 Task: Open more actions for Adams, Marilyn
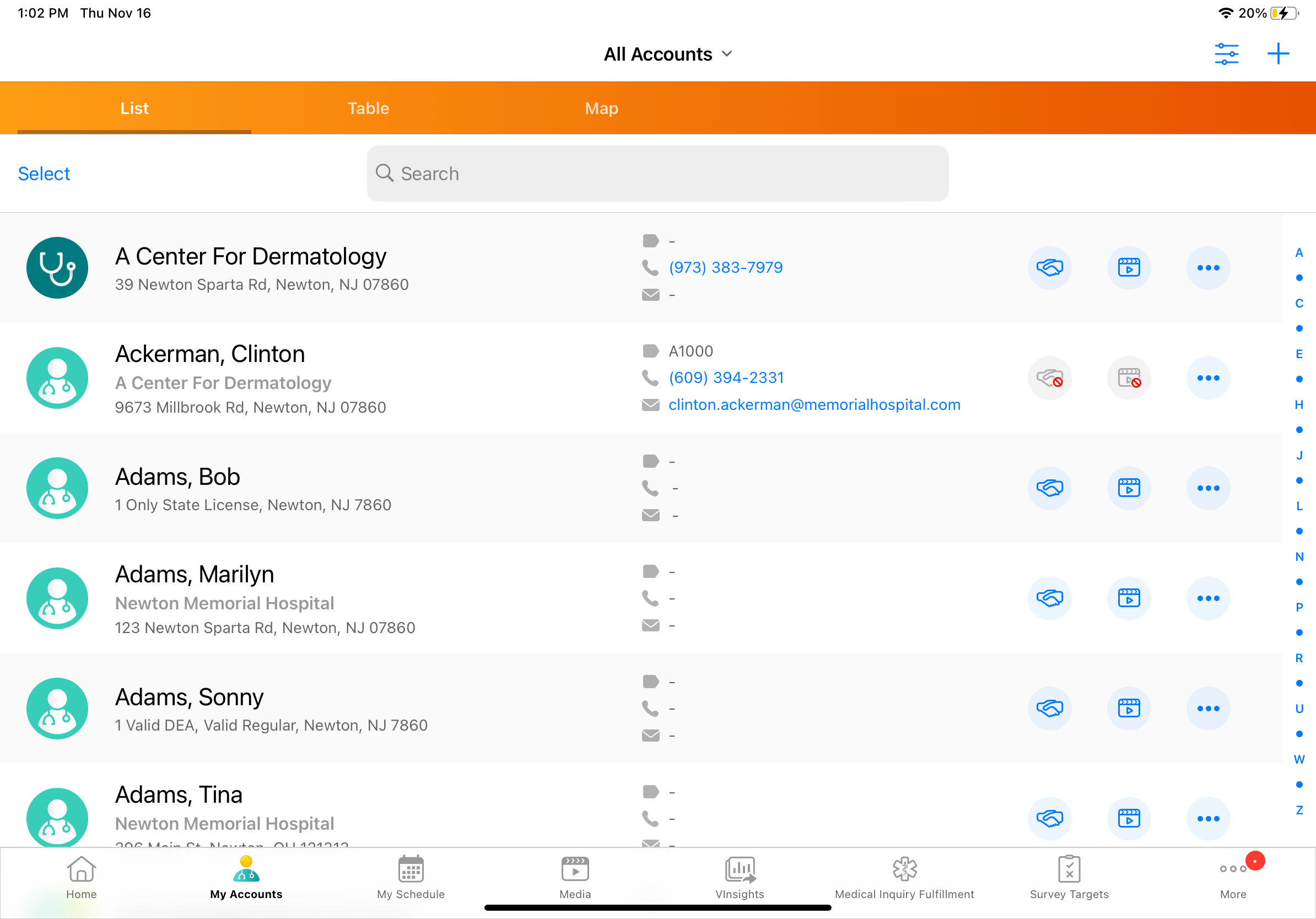click(1208, 598)
